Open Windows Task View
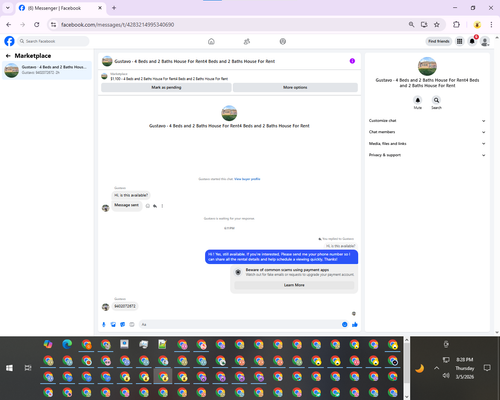Image resolution: width=500 pixels, height=400 pixels. [28, 368]
